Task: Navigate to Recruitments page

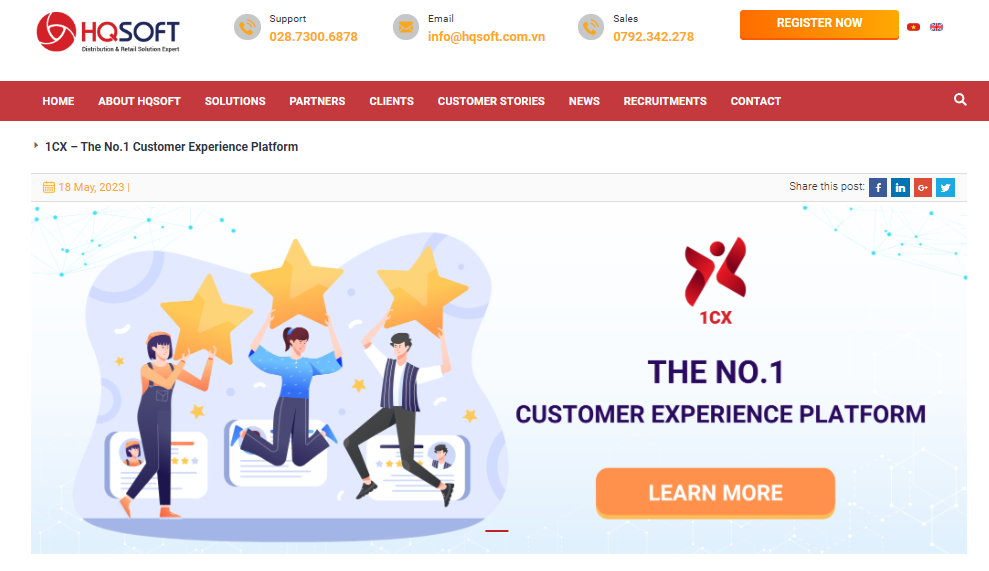Action: 665,101
